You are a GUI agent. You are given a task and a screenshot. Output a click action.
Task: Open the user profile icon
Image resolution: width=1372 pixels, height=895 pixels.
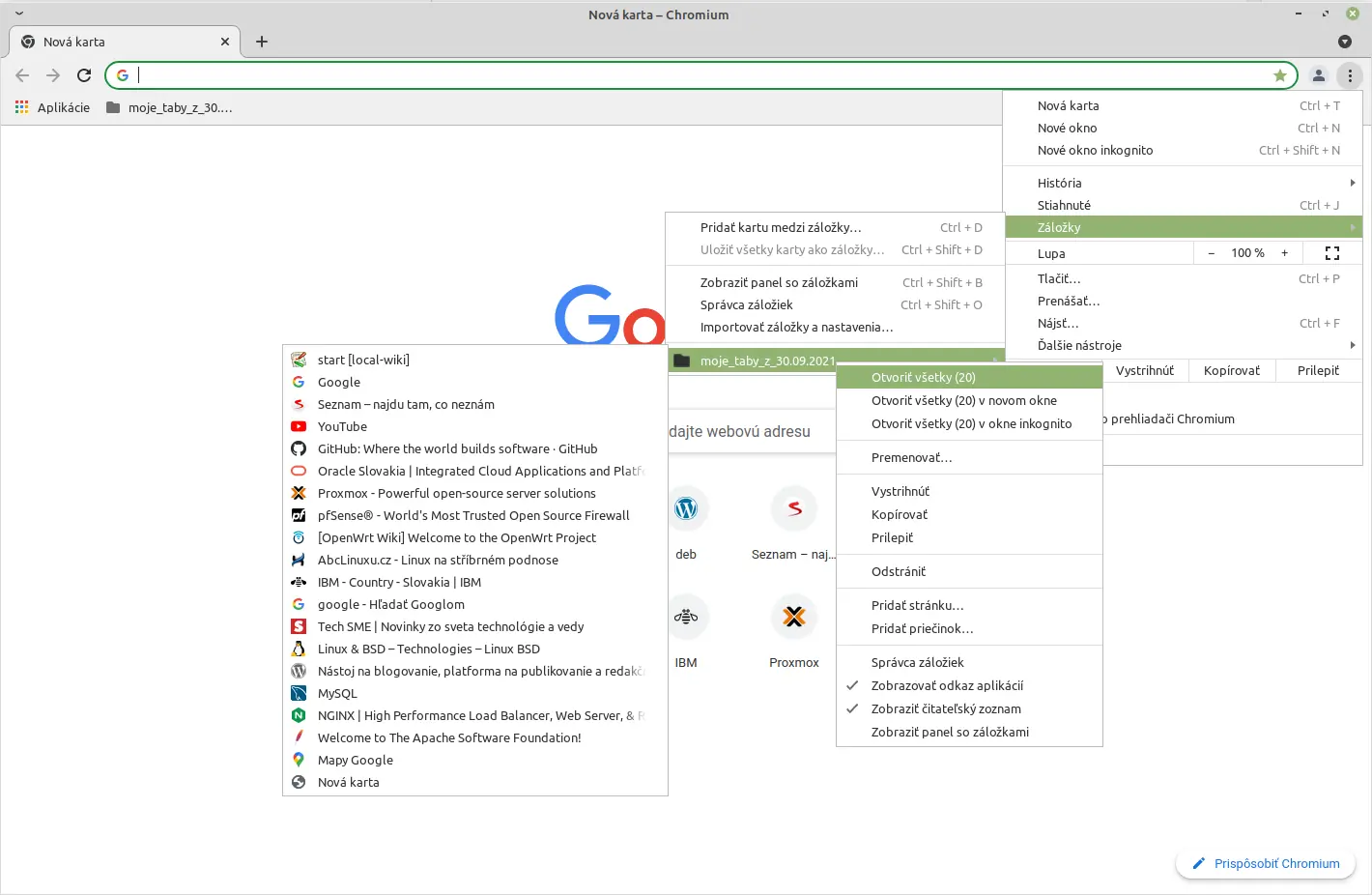pos(1318,75)
